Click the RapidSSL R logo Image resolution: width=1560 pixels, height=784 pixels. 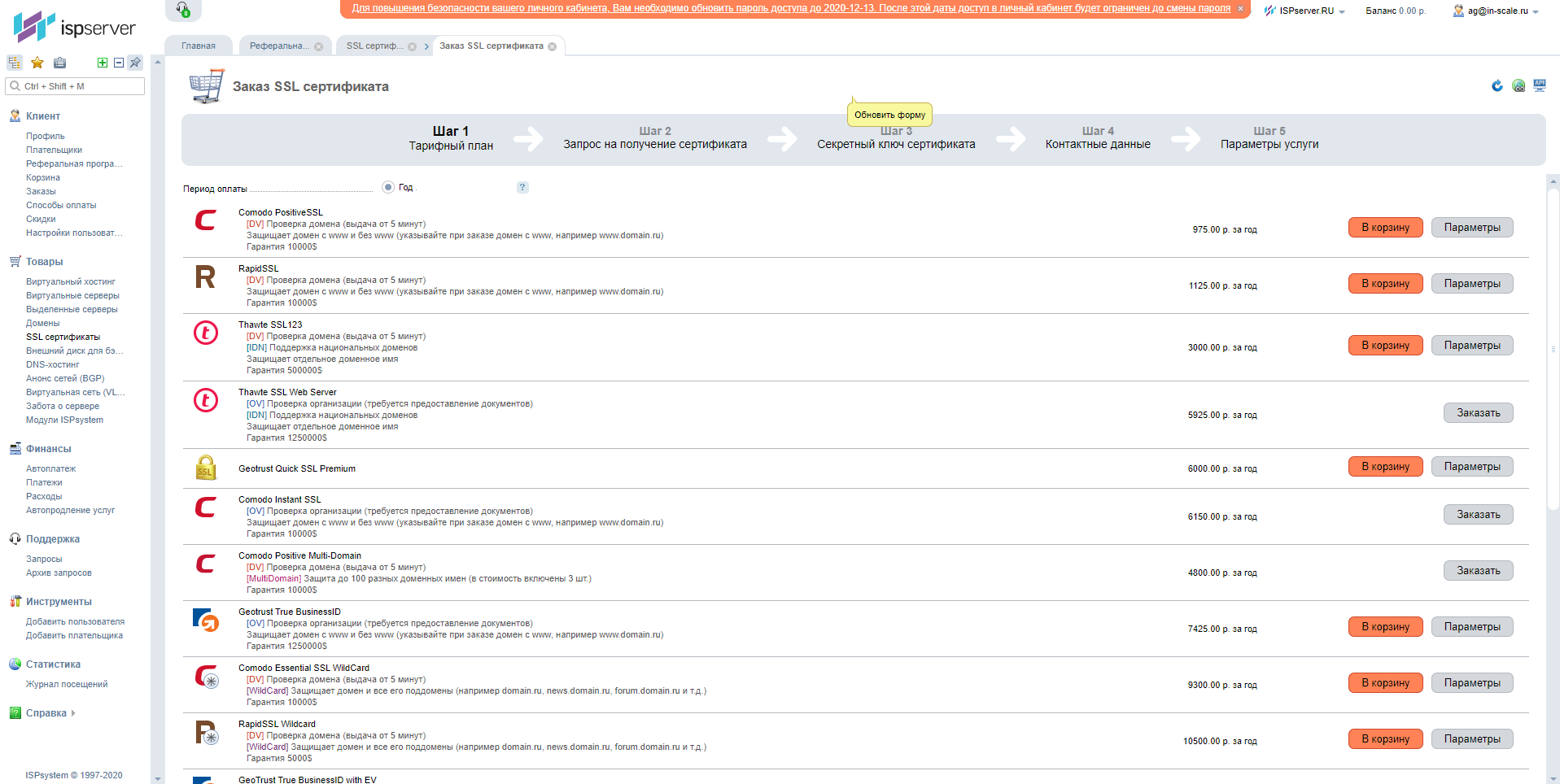click(x=206, y=277)
